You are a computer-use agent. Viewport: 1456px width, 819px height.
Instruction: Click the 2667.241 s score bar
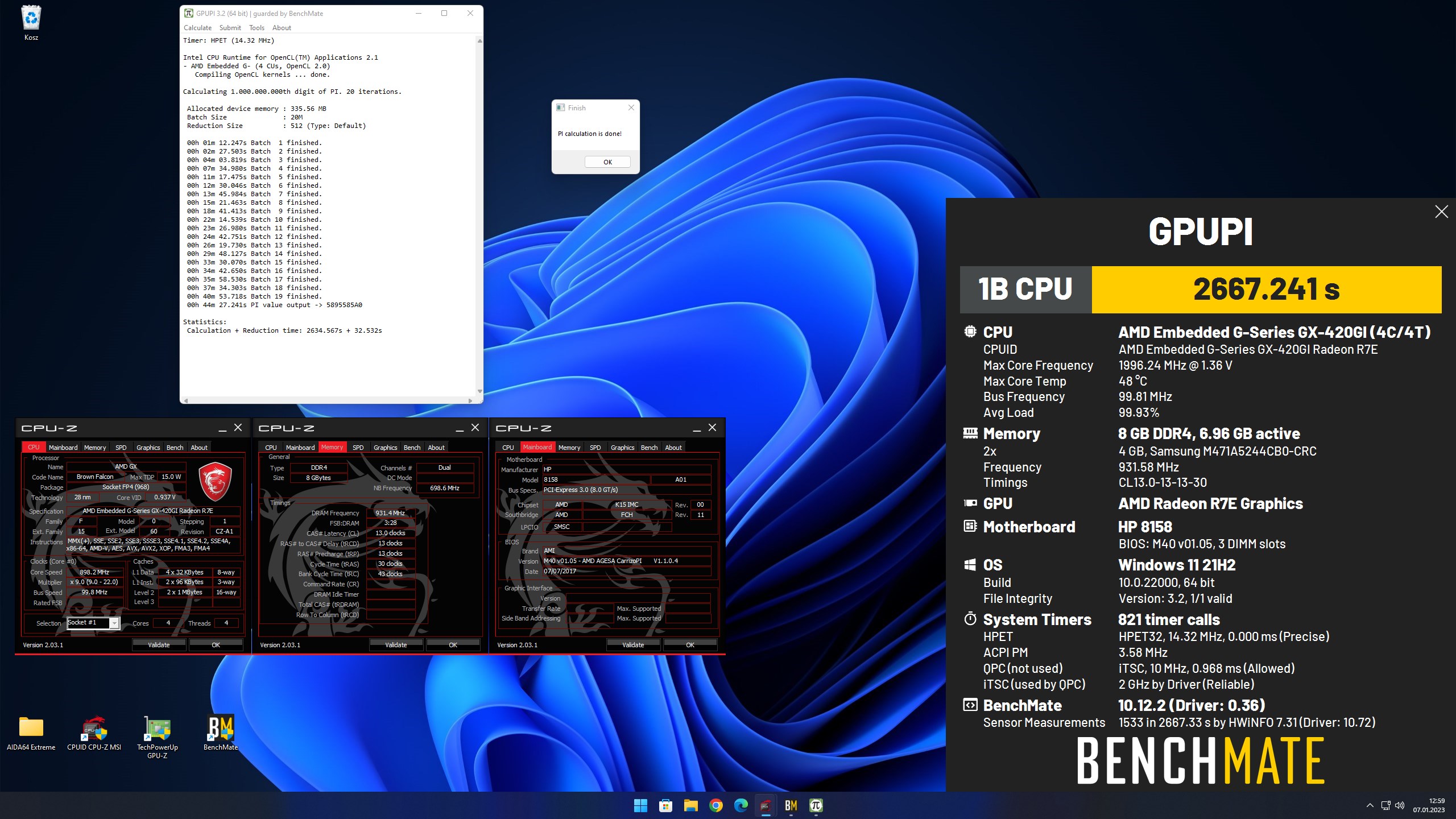(x=1267, y=289)
